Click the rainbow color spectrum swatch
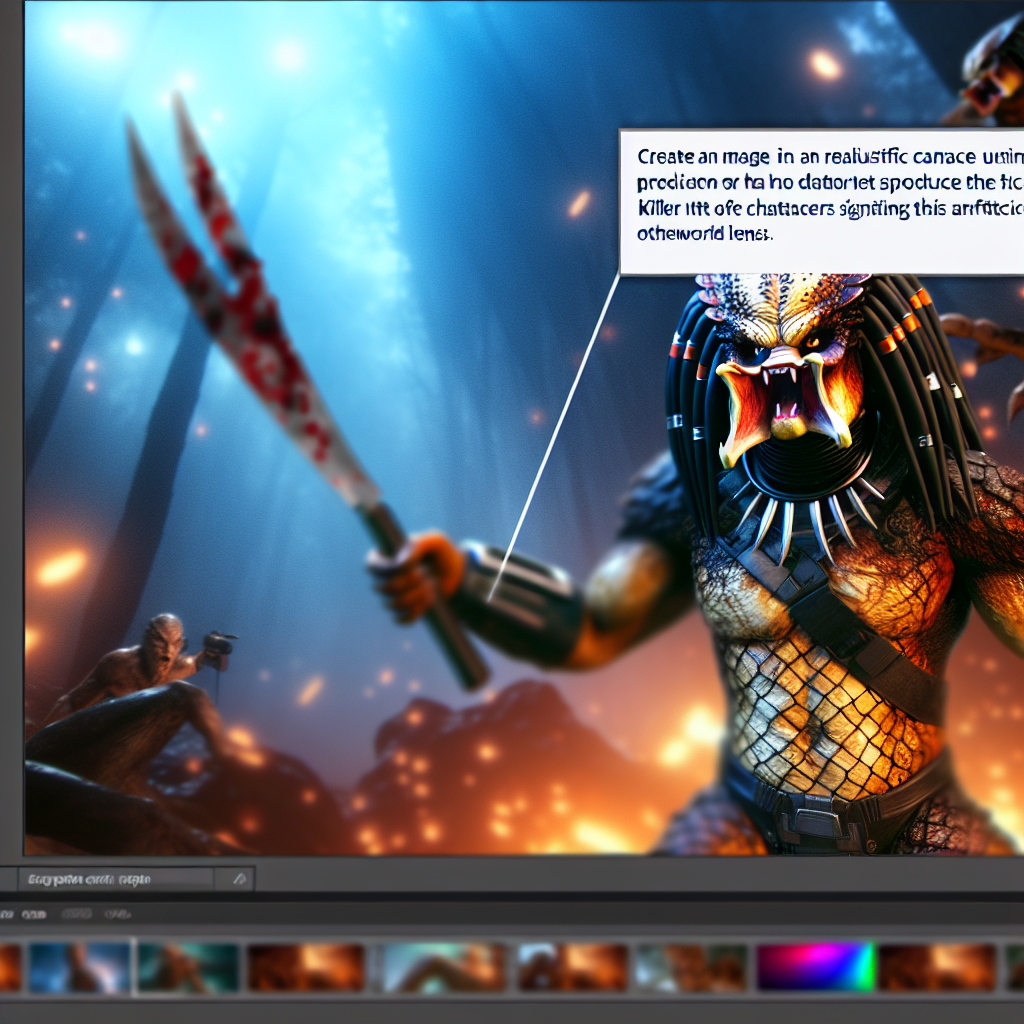The image size is (1024, 1024). (x=815, y=967)
